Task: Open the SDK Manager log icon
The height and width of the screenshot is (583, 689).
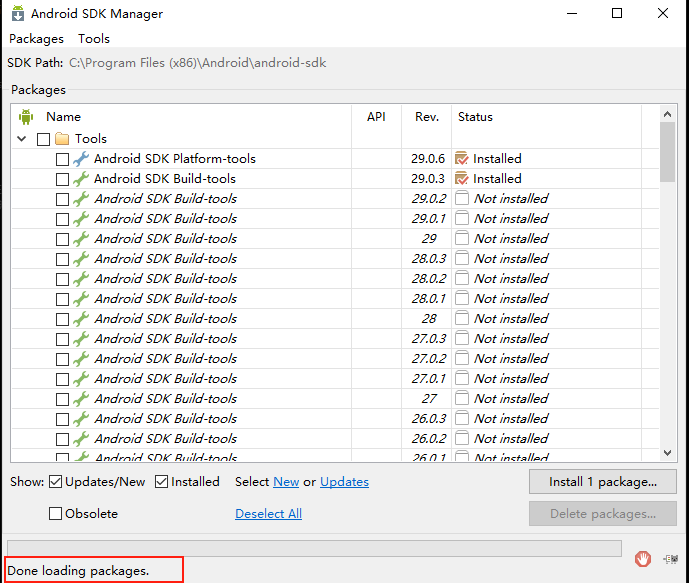Action: (670, 559)
